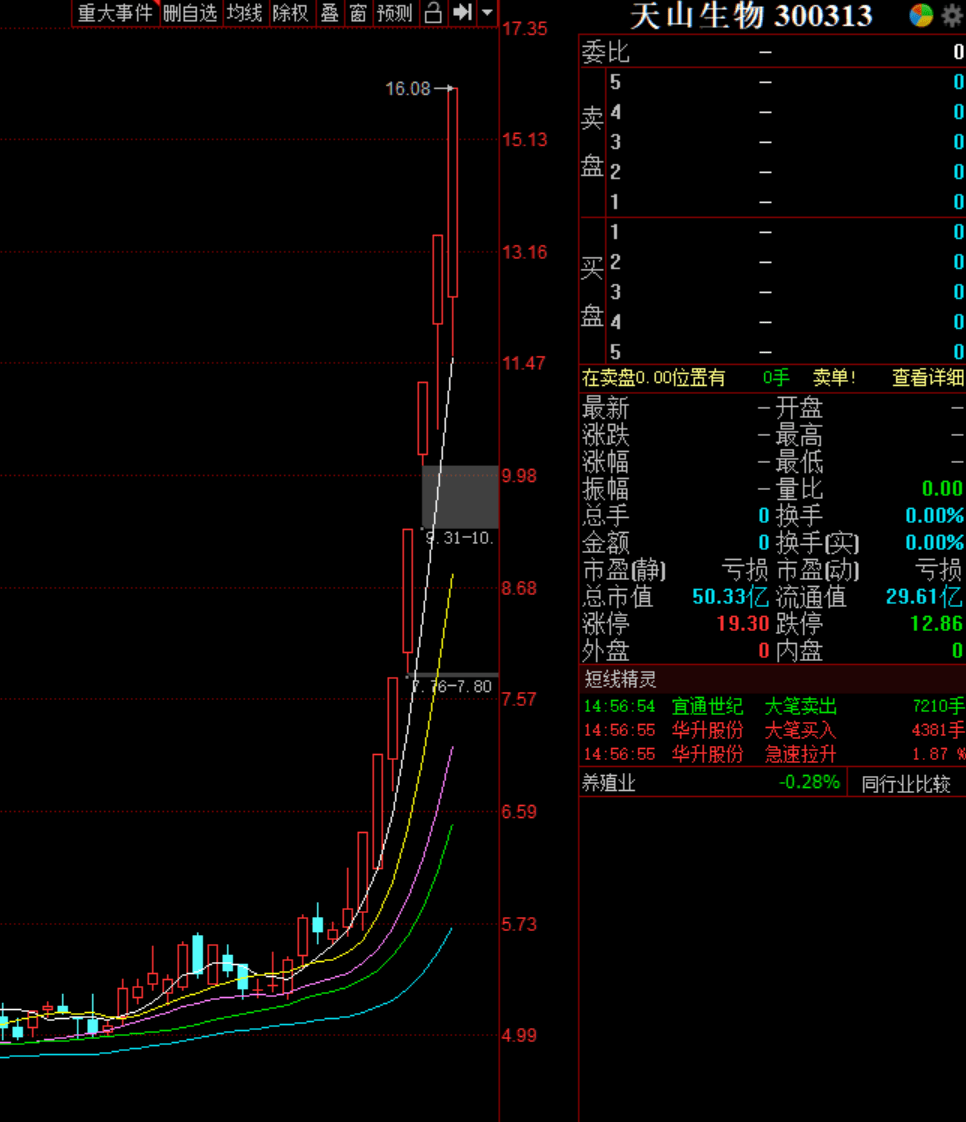Click the 换手(实) label
Screen dimensions: 966x1122
[x=817, y=543]
